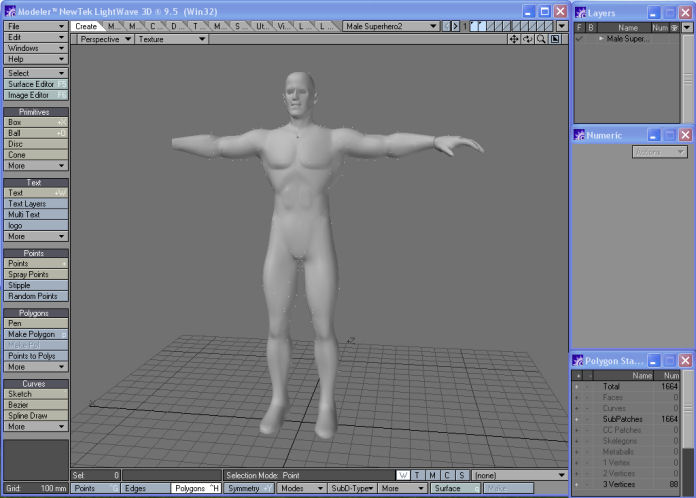Select the Ball primitive tool
The width and height of the screenshot is (696, 498).
[35, 132]
